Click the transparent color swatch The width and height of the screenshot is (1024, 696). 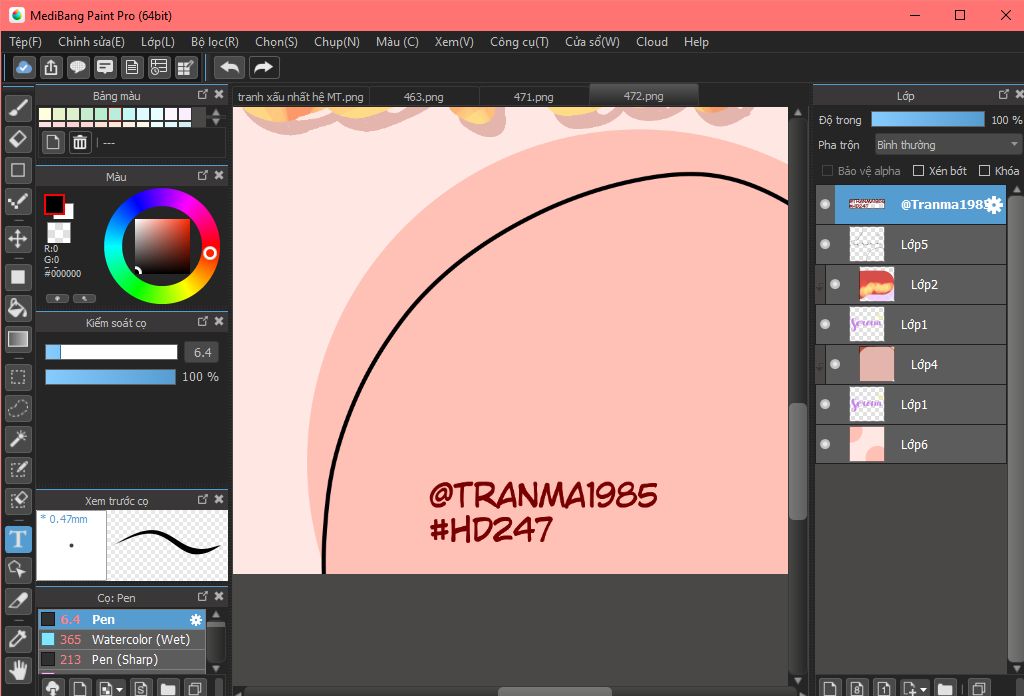pyautogui.click(x=59, y=232)
